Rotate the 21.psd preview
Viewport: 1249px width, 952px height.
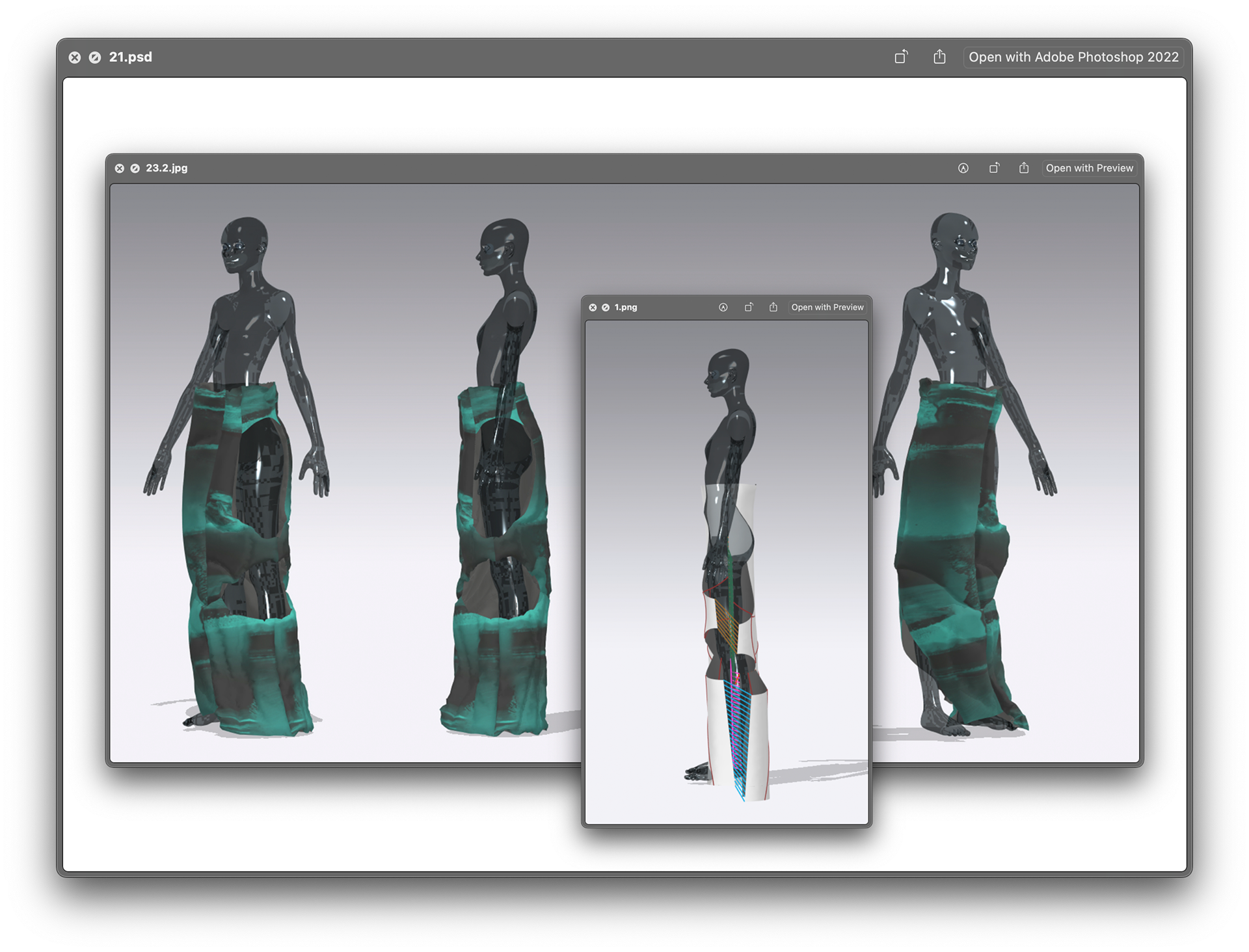coord(901,57)
